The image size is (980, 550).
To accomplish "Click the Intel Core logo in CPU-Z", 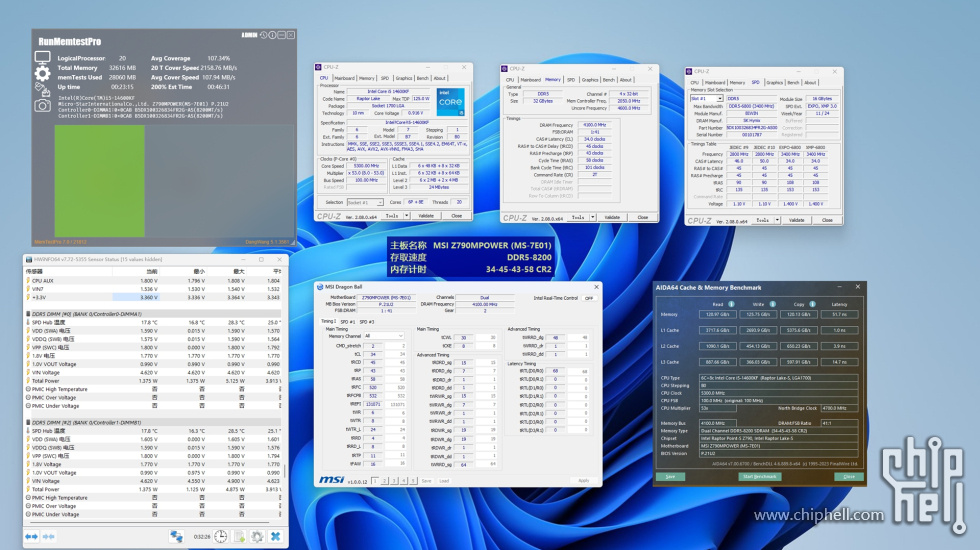I will tap(450, 102).
